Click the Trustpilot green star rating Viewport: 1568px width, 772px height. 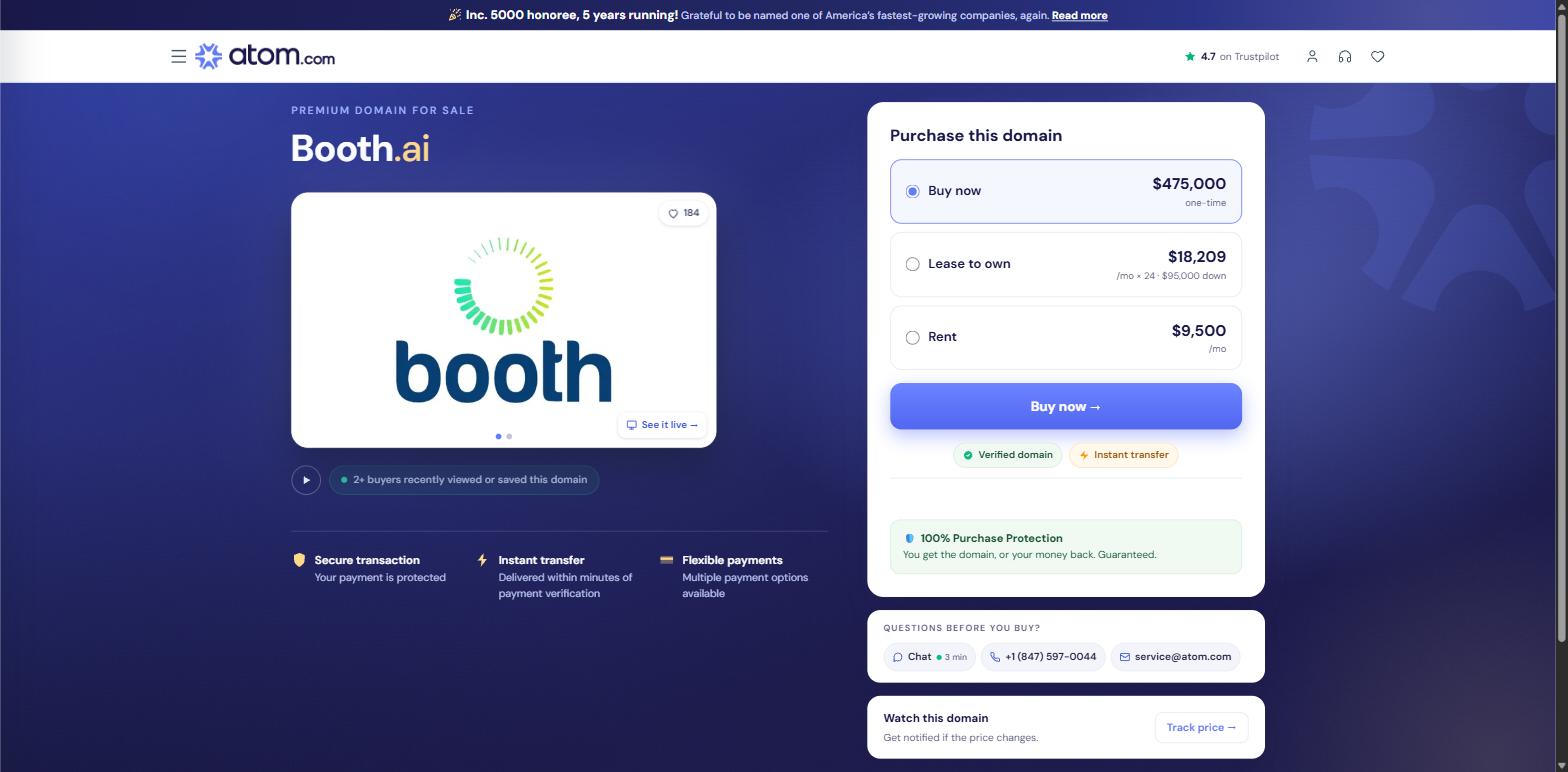click(x=1190, y=57)
